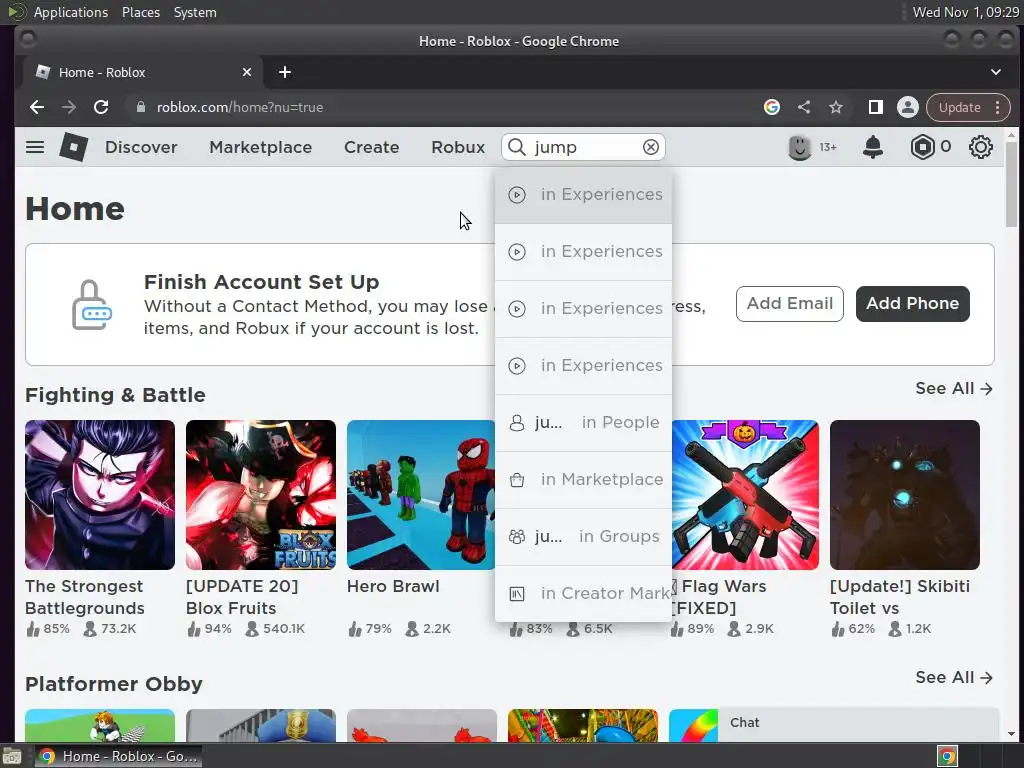Expand the tab search dropdown arrow
This screenshot has width=1024, height=768.
click(x=996, y=72)
